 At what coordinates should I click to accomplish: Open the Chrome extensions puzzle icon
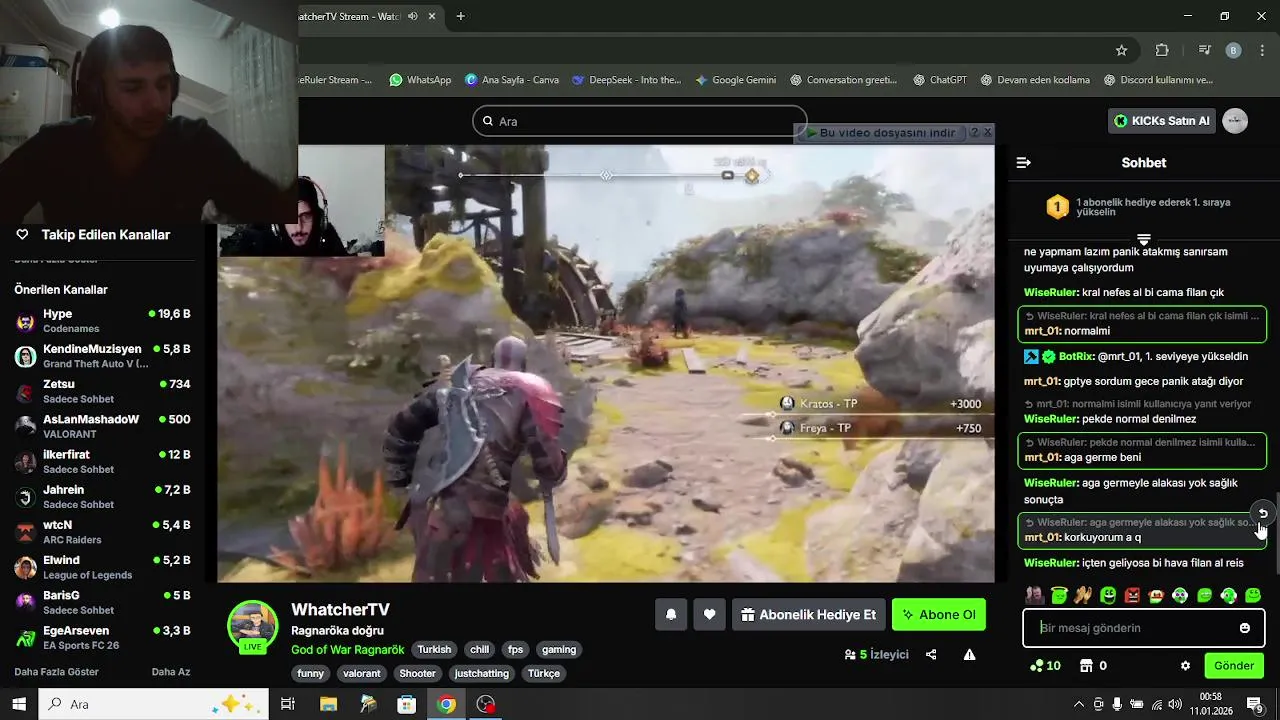(1162, 50)
